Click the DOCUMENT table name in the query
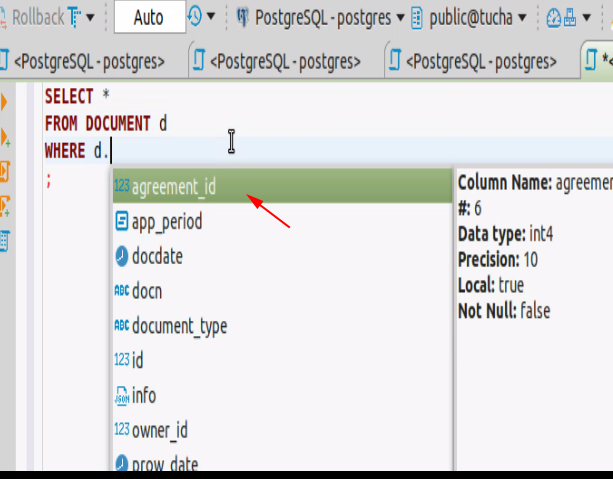613x479 pixels. click(118, 124)
